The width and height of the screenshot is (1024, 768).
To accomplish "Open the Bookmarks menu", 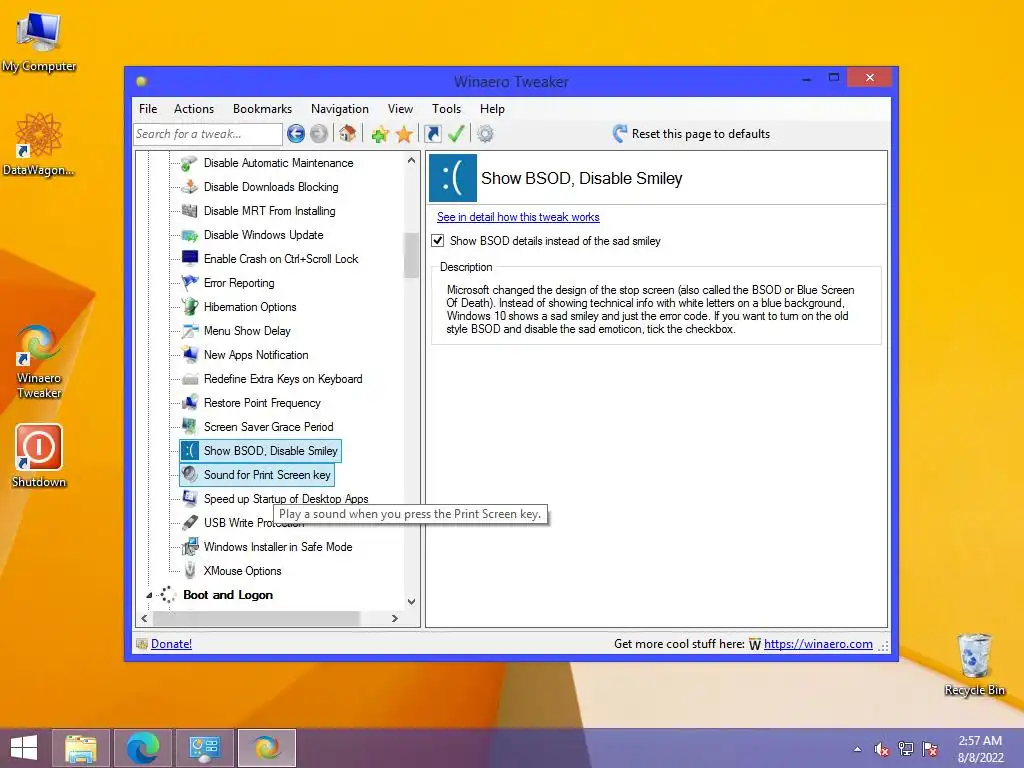I will (x=263, y=109).
